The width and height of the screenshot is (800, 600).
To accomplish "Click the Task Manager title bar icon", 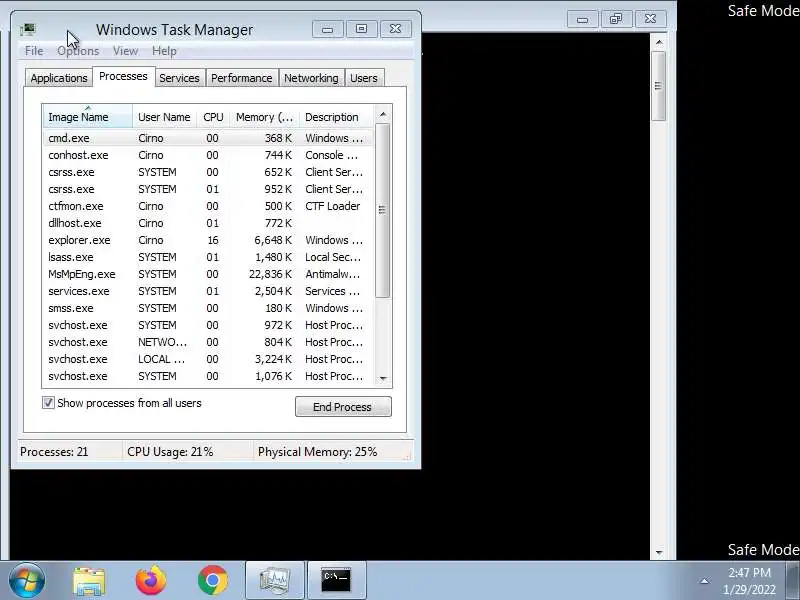I will click(x=28, y=30).
